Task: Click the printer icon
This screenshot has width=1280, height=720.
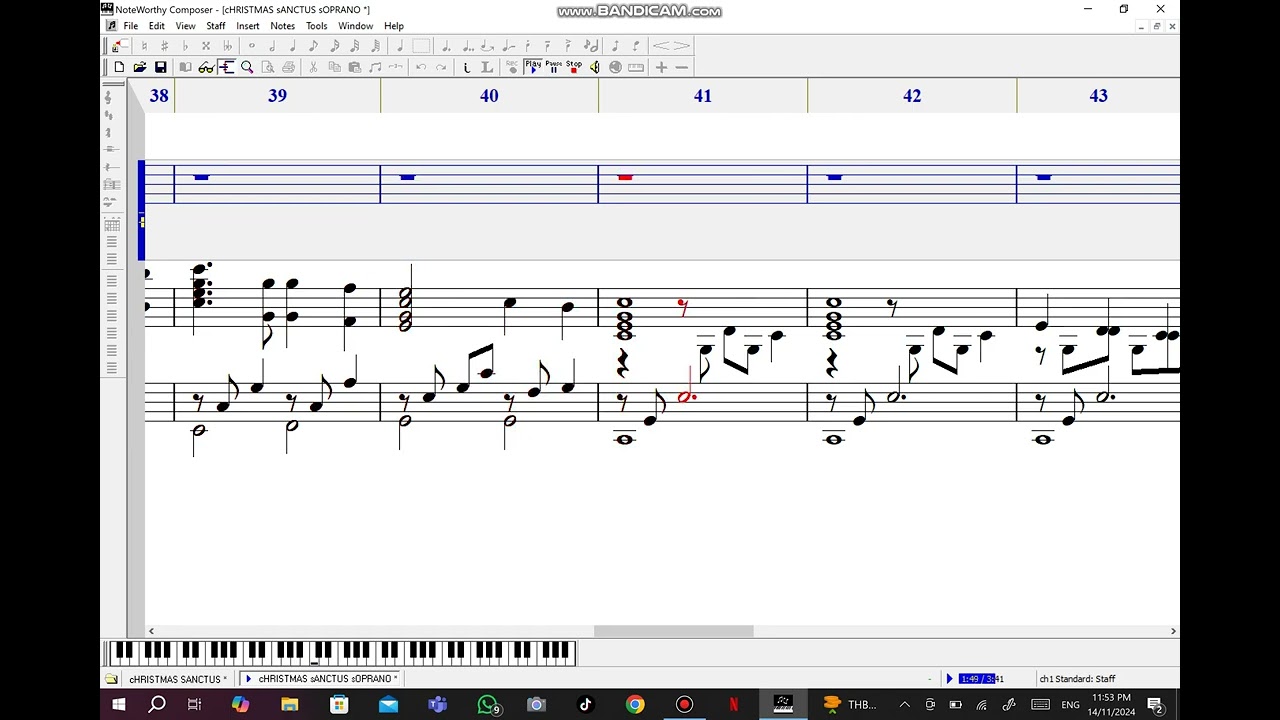Action: [288, 67]
